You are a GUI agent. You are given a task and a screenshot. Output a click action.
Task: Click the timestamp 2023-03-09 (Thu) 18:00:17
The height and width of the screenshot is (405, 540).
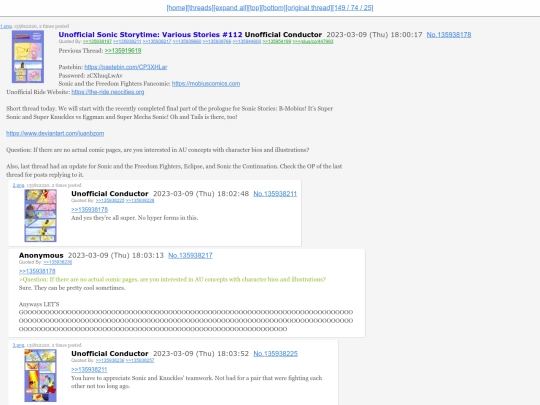click(374, 35)
